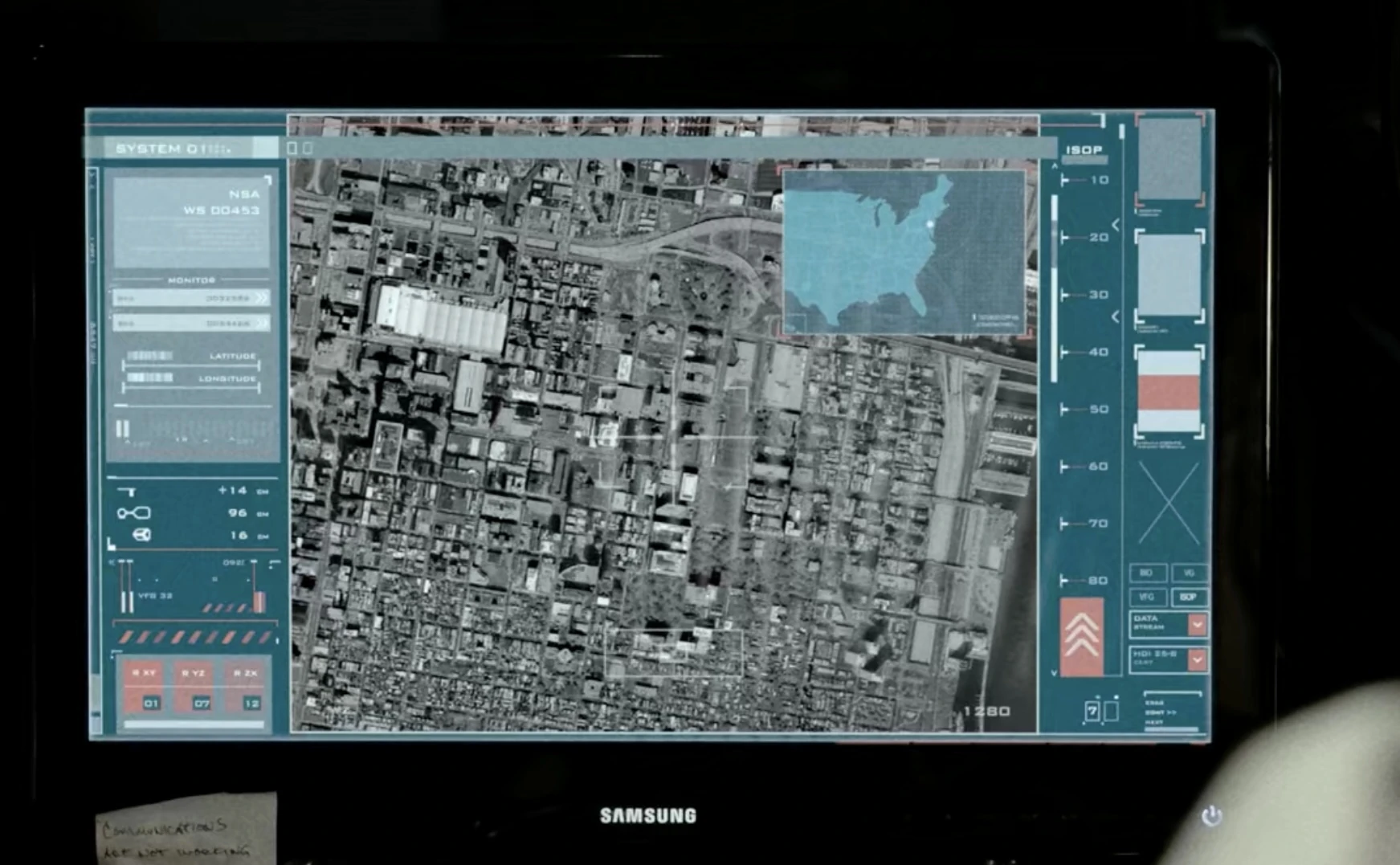The height and width of the screenshot is (865, 1400).
Task: Click the double chevron on first monitor row
Action: (261, 298)
